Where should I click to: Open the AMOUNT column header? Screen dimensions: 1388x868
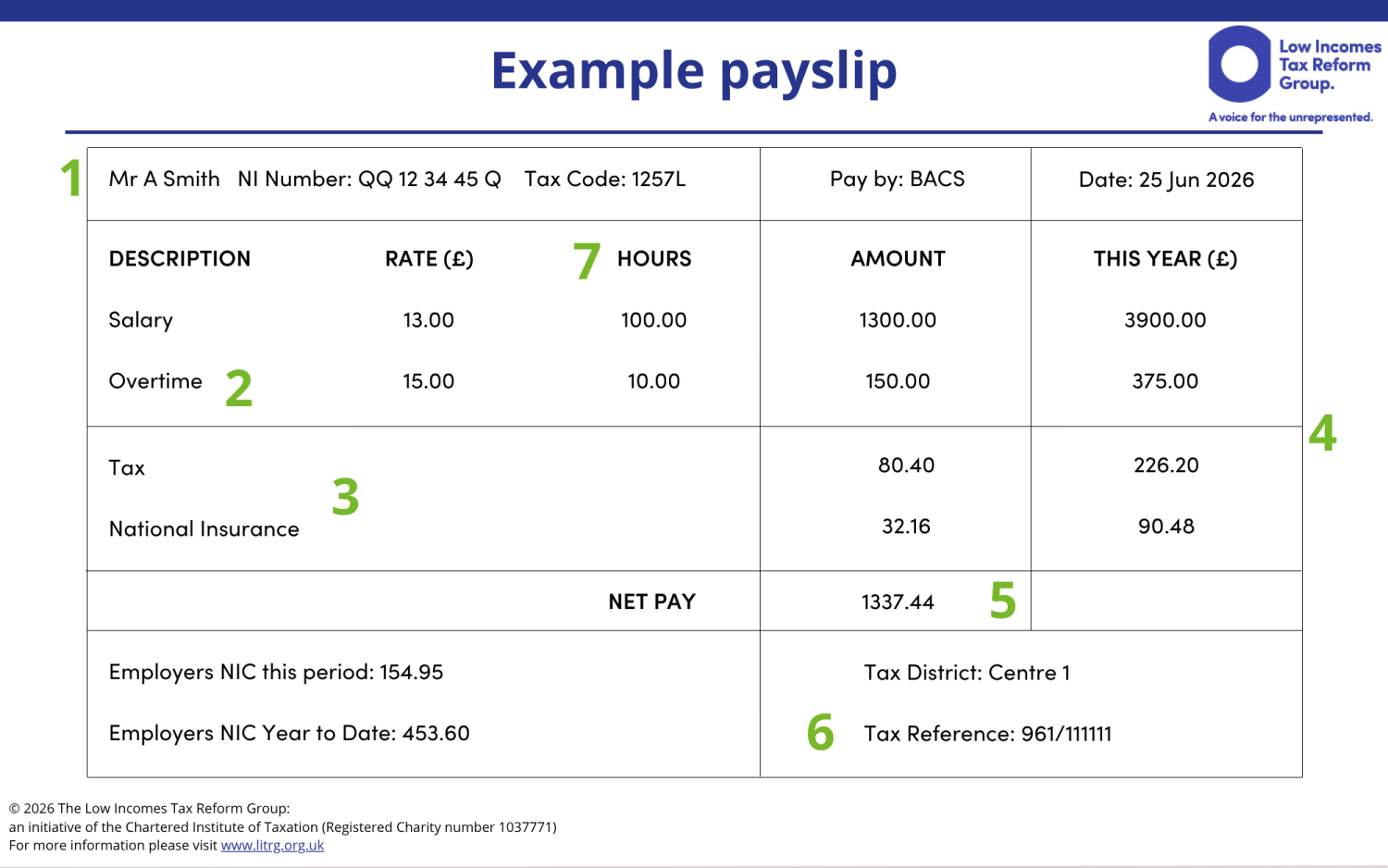click(x=897, y=259)
